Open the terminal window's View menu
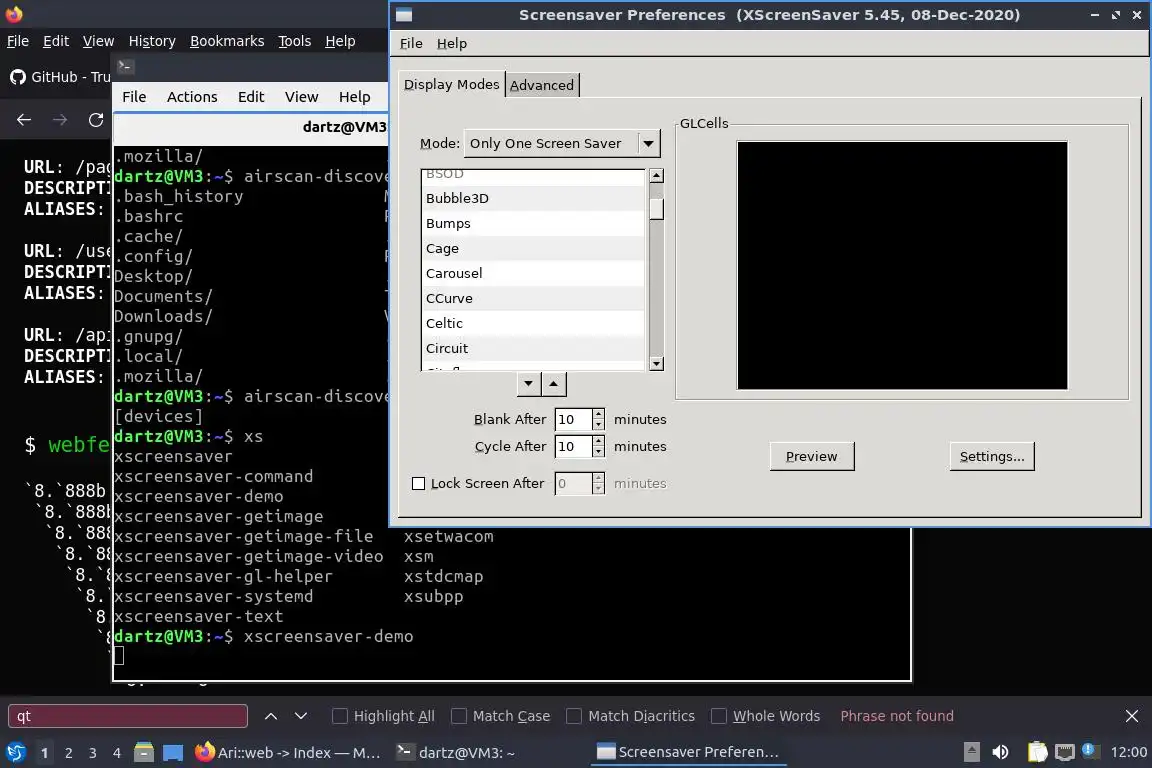This screenshot has height=768, width=1152. 301,97
